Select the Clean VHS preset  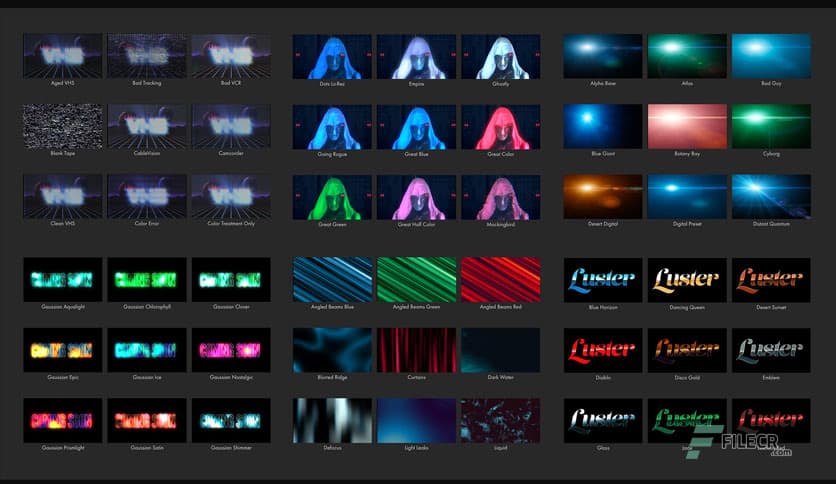click(x=62, y=197)
